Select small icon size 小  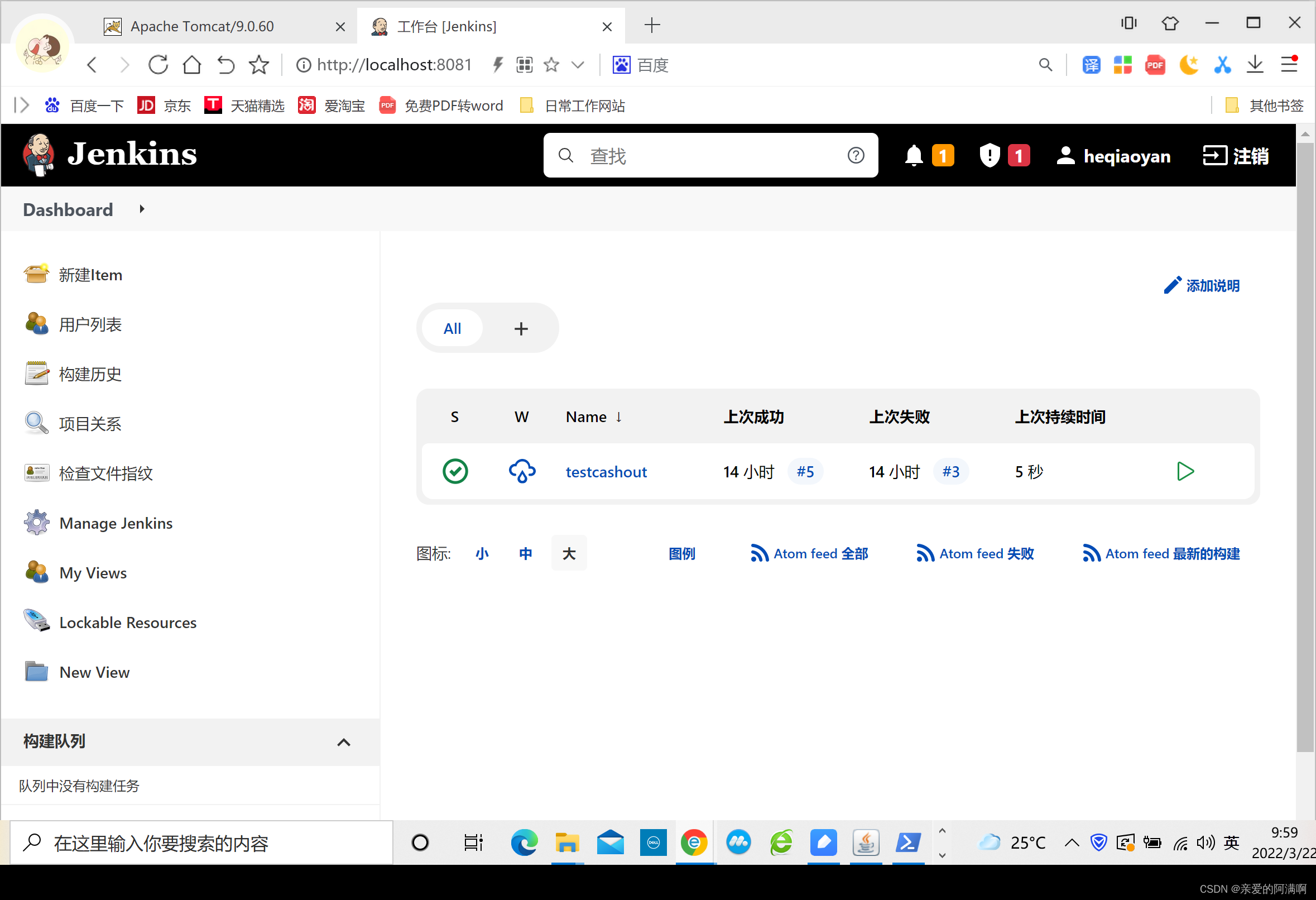pos(482,553)
